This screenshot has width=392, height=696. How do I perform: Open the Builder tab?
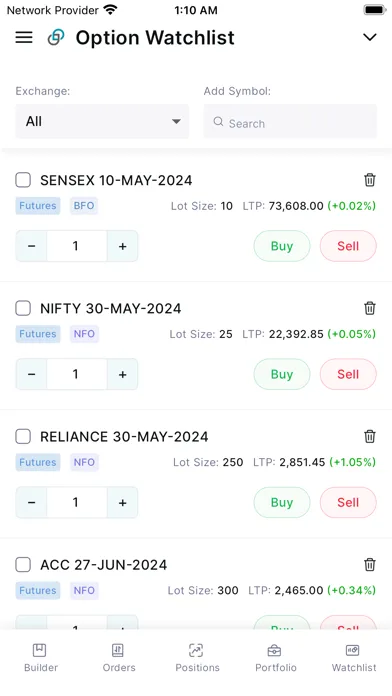point(41,658)
